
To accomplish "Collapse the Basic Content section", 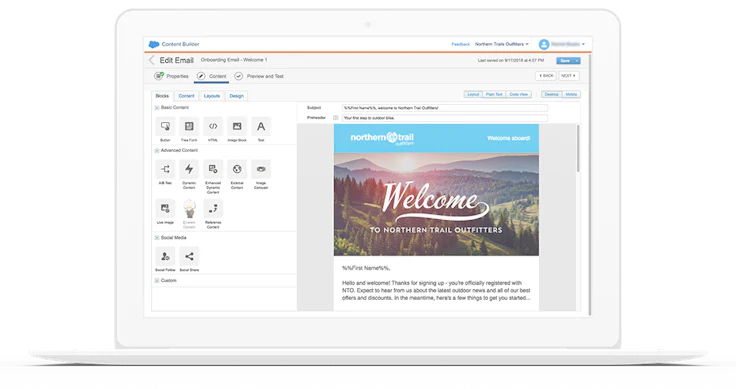I will pos(157,108).
